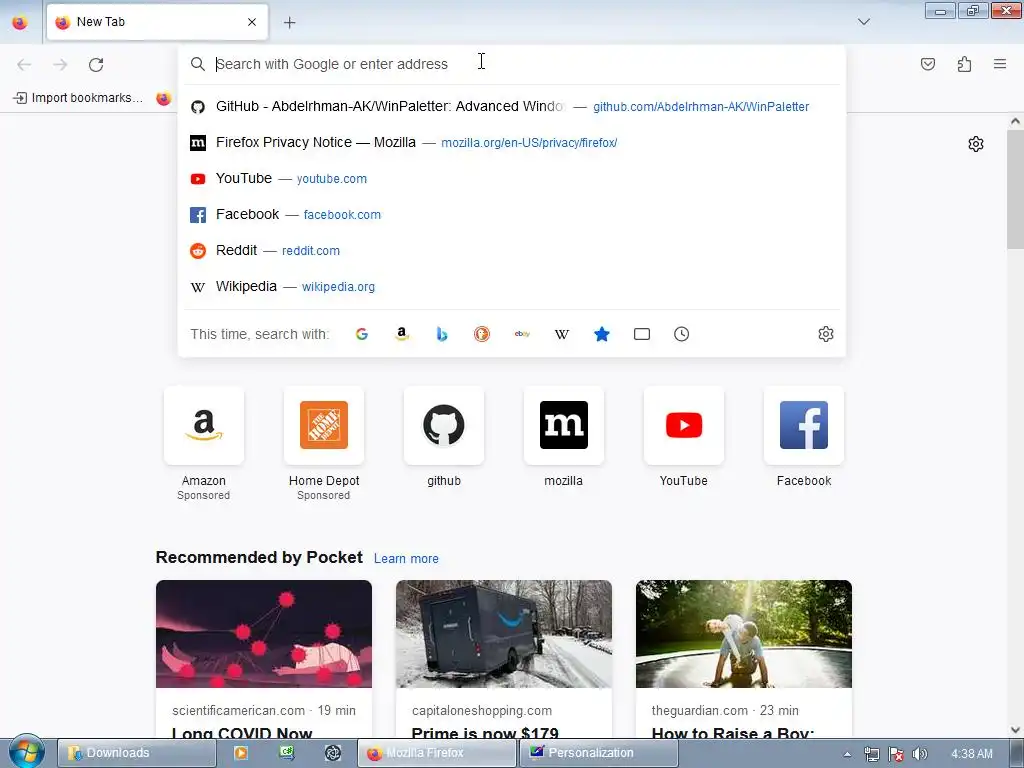This screenshot has height=768, width=1024.
Task: Search bookmarks with the star icon
Action: coord(601,334)
